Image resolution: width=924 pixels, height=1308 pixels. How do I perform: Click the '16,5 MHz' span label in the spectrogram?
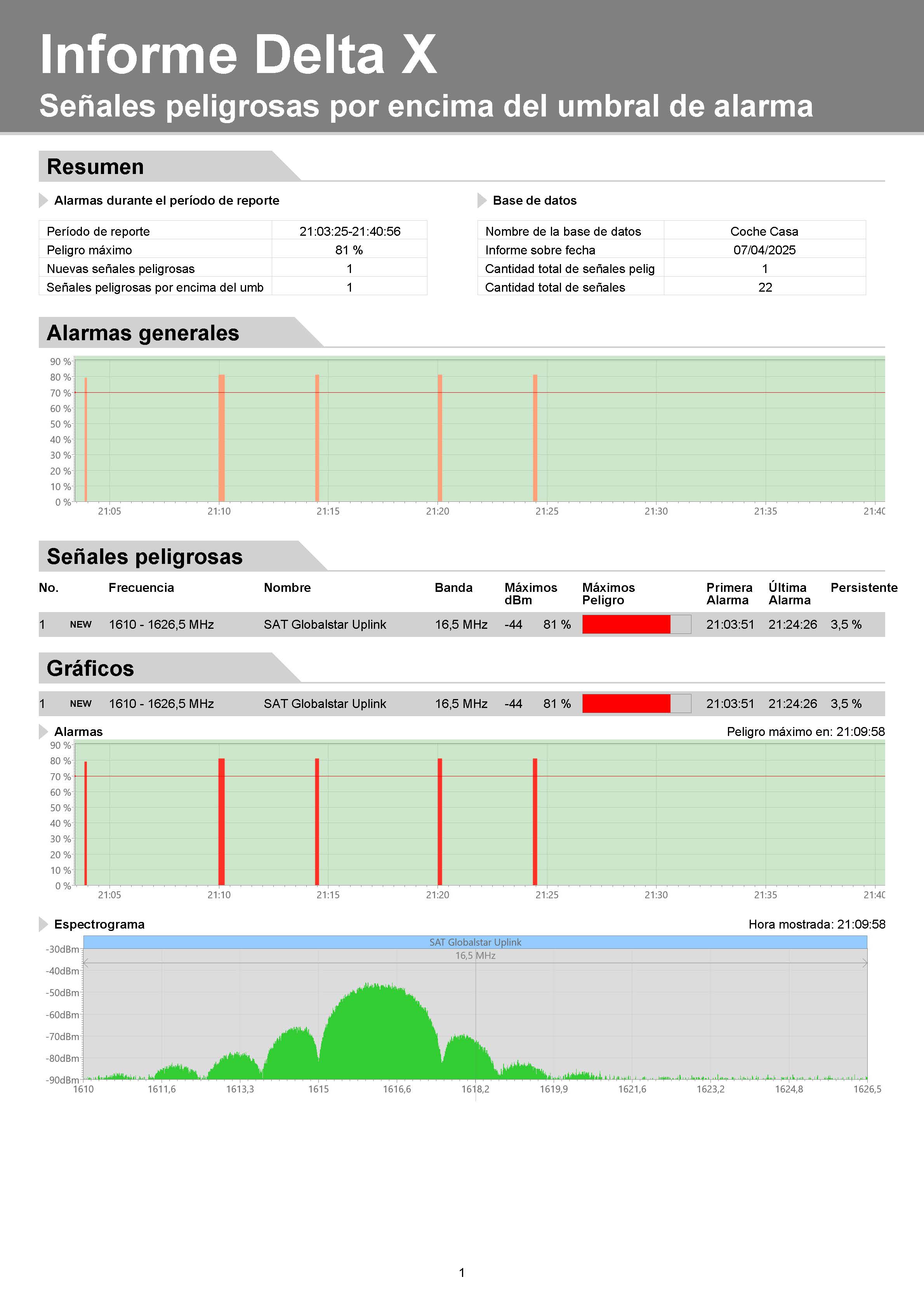click(x=475, y=955)
